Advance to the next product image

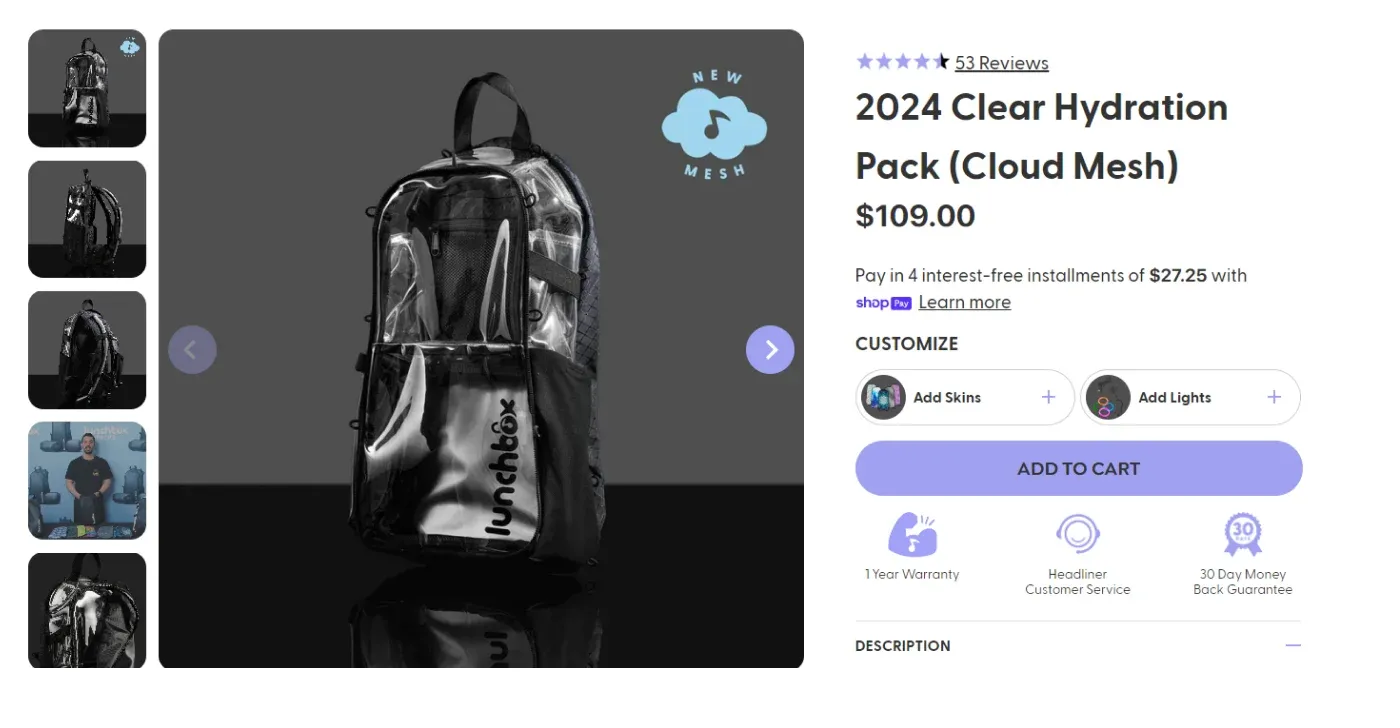point(769,349)
